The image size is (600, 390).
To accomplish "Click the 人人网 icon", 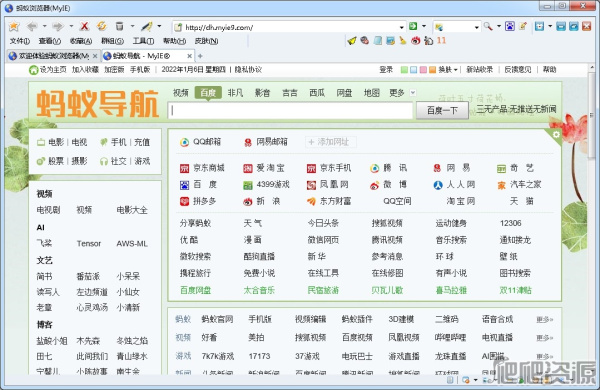I will coord(438,185).
